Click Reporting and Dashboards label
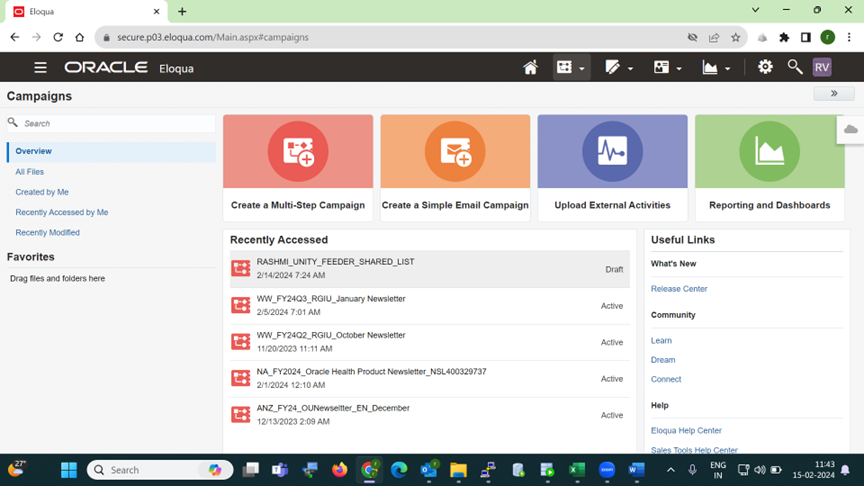The height and width of the screenshot is (486, 864). point(769,205)
